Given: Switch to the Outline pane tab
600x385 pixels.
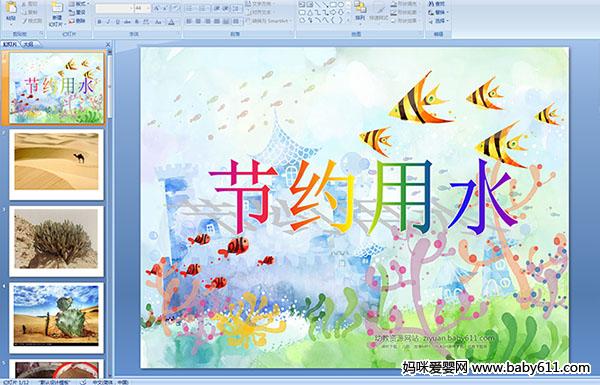Looking at the screenshot, I should pos(28,44).
